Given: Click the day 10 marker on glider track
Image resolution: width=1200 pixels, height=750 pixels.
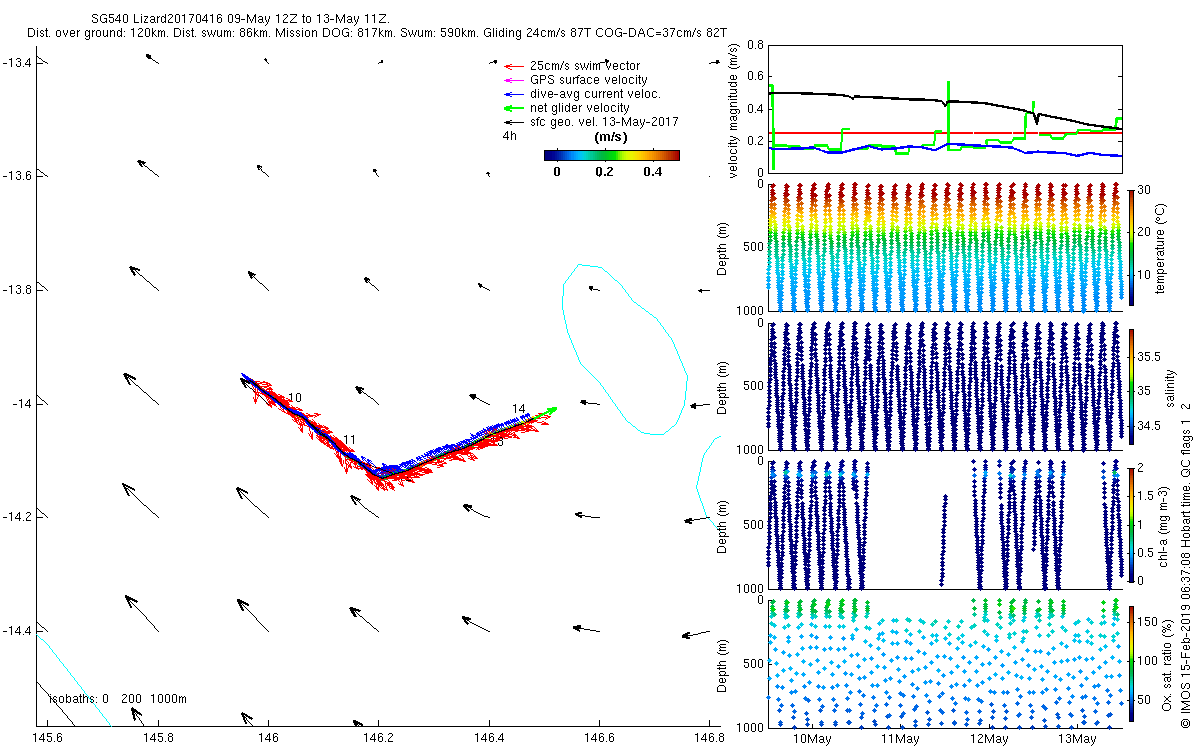Looking at the screenshot, I should coord(295,398).
